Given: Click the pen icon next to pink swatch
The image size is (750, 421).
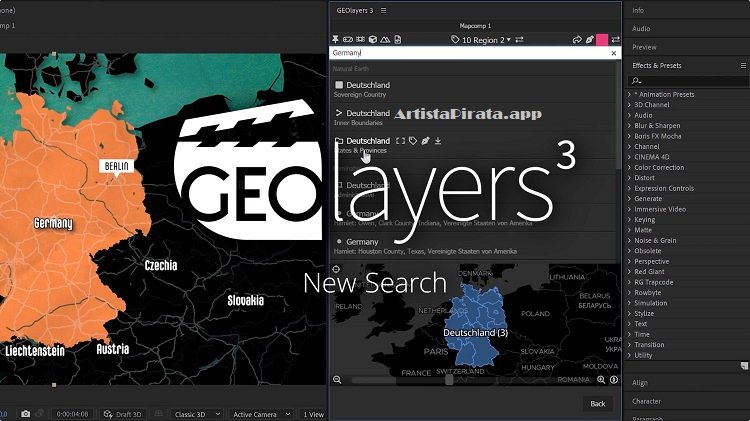Looking at the screenshot, I should pyautogui.click(x=589, y=39).
